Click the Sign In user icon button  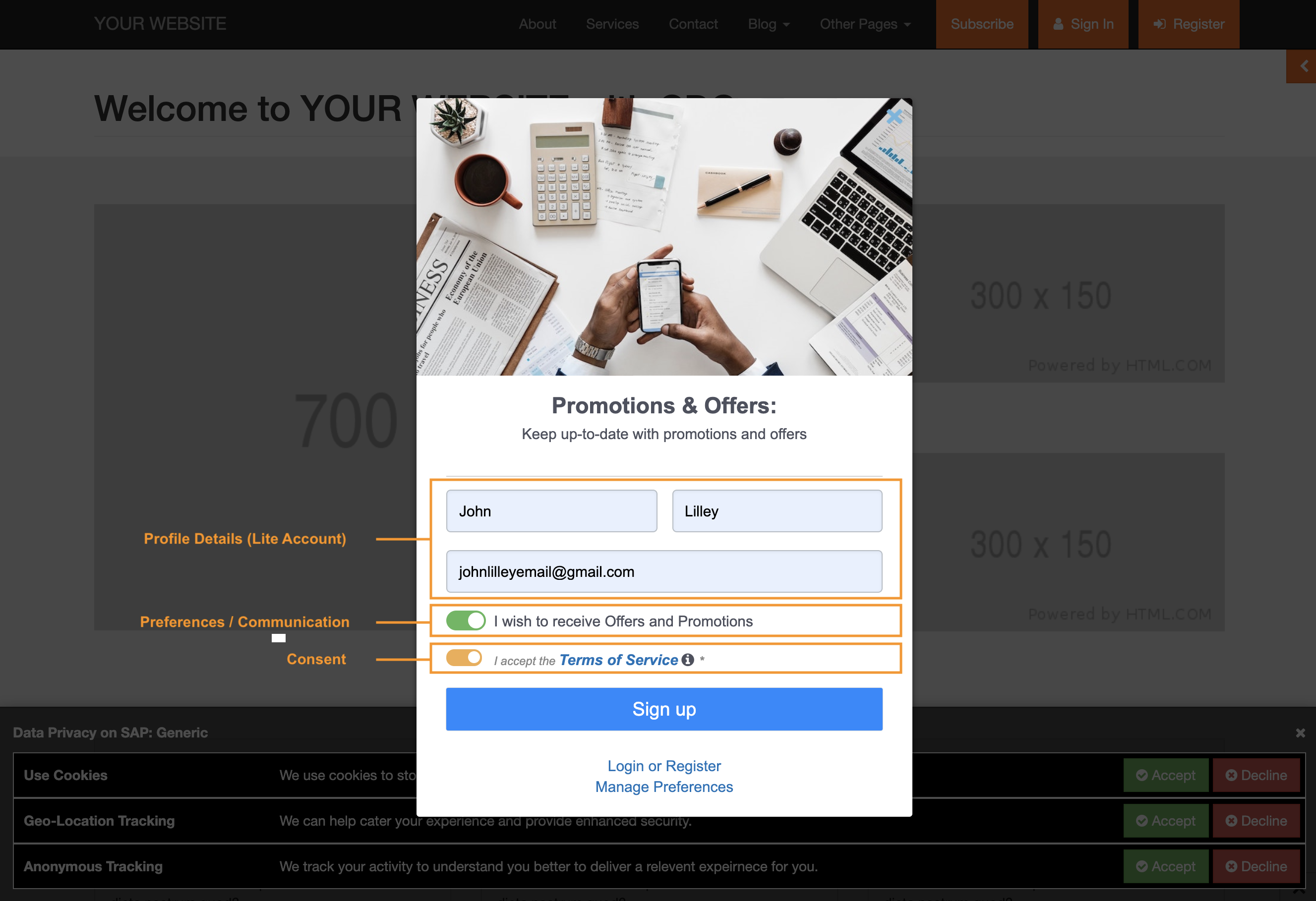pos(1083,24)
